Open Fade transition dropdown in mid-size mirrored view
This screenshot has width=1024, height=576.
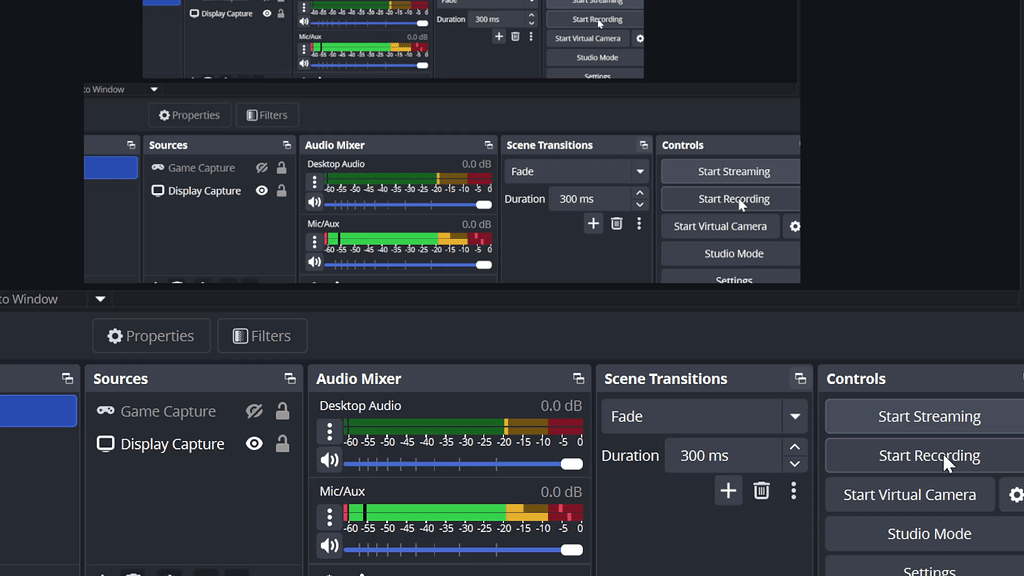pyautogui.click(x=640, y=171)
